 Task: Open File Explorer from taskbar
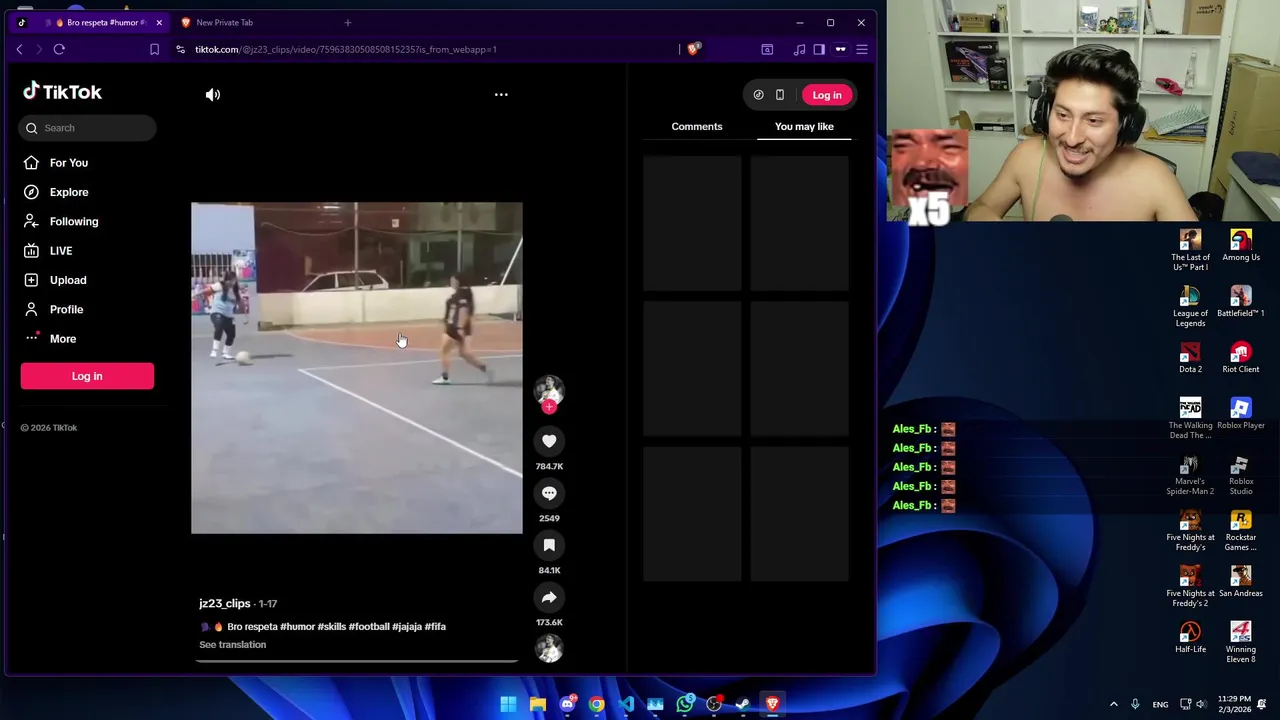pyautogui.click(x=537, y=704)
